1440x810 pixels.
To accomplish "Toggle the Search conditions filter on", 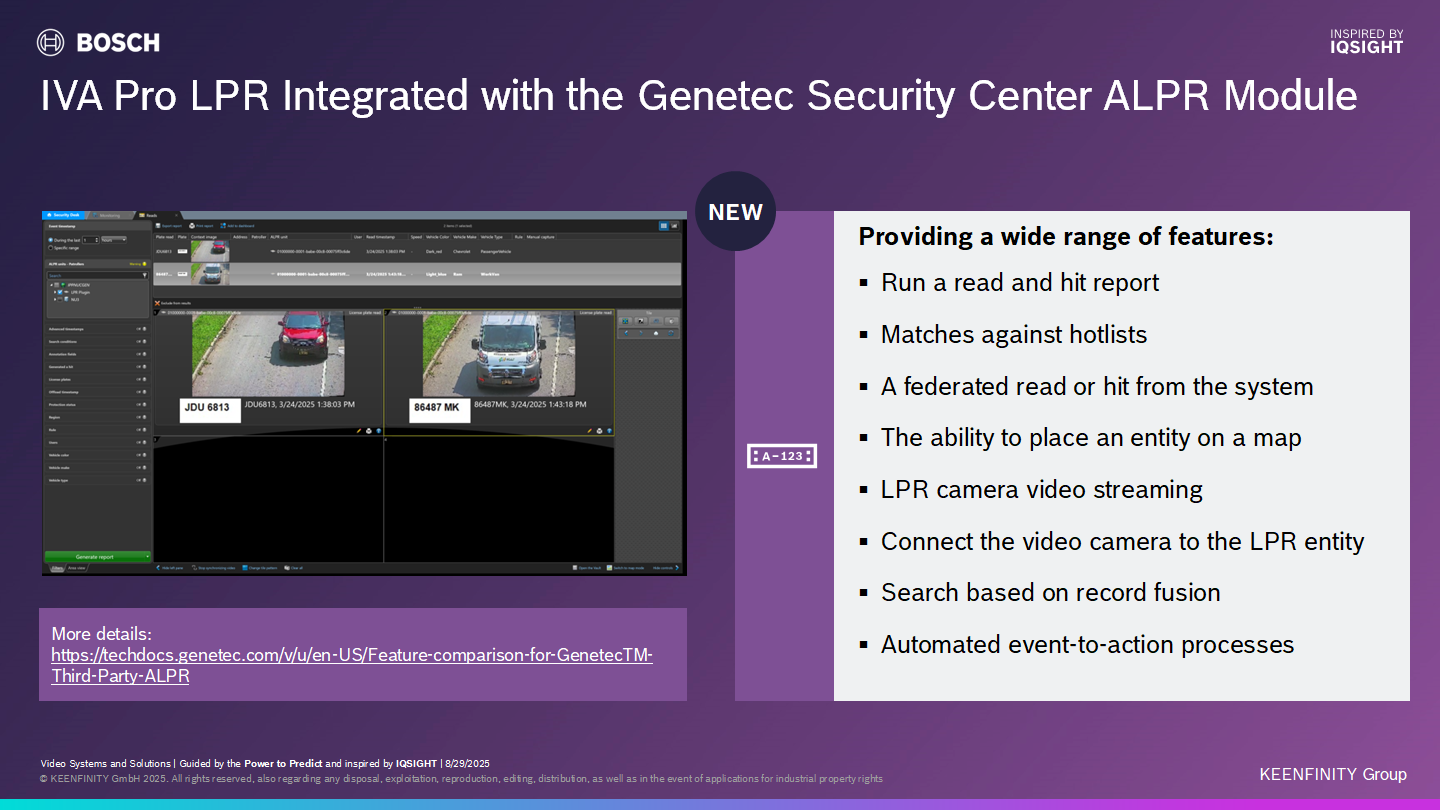I will pos(141,341).
